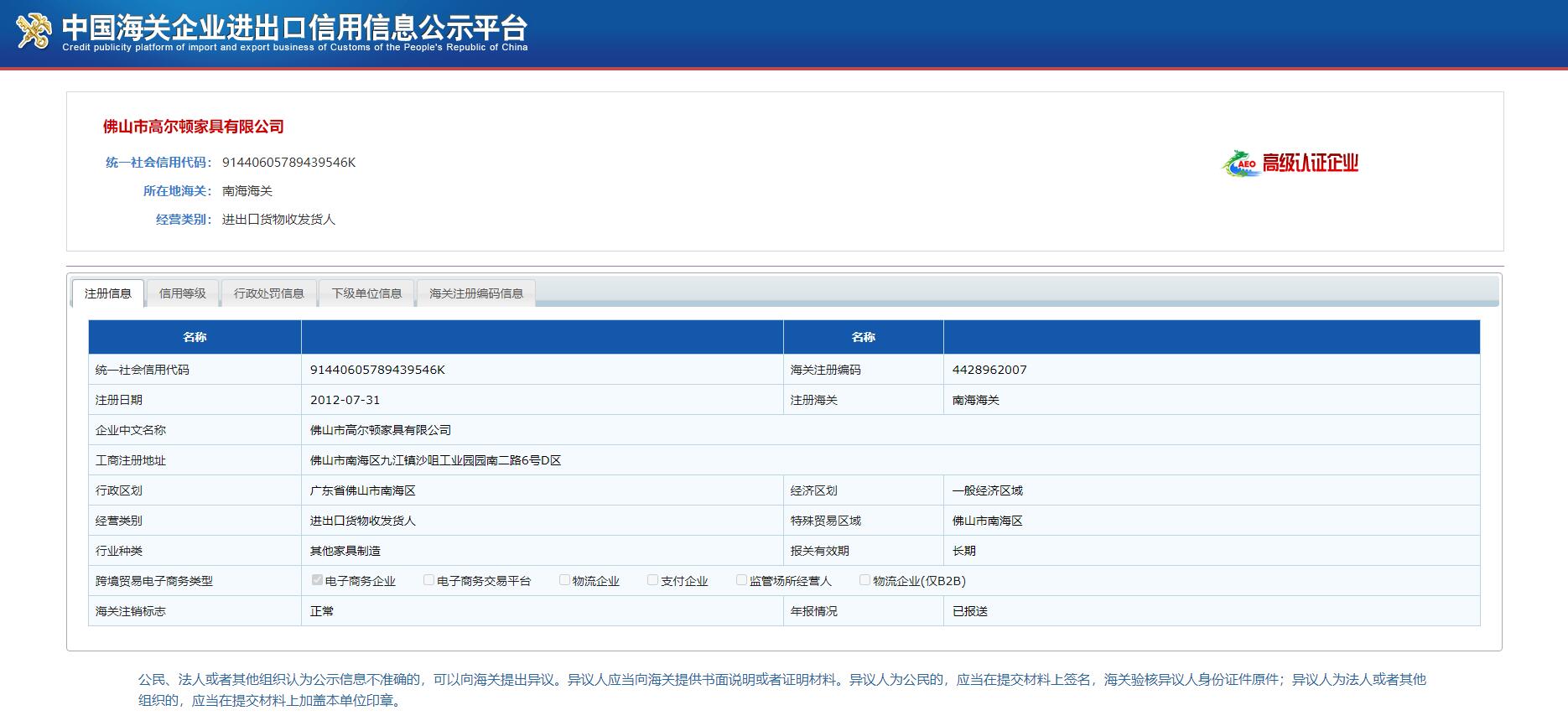This screenshot has height=726, width=1568.
Task: Click the 工商注册地址 row label
Action: click(131, 460)
